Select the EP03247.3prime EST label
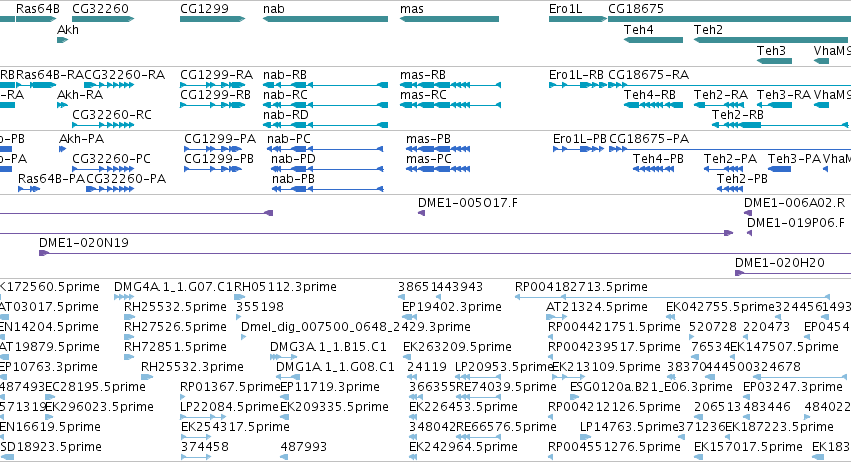This screenshot has height=462, width=851. click(792, 387)
